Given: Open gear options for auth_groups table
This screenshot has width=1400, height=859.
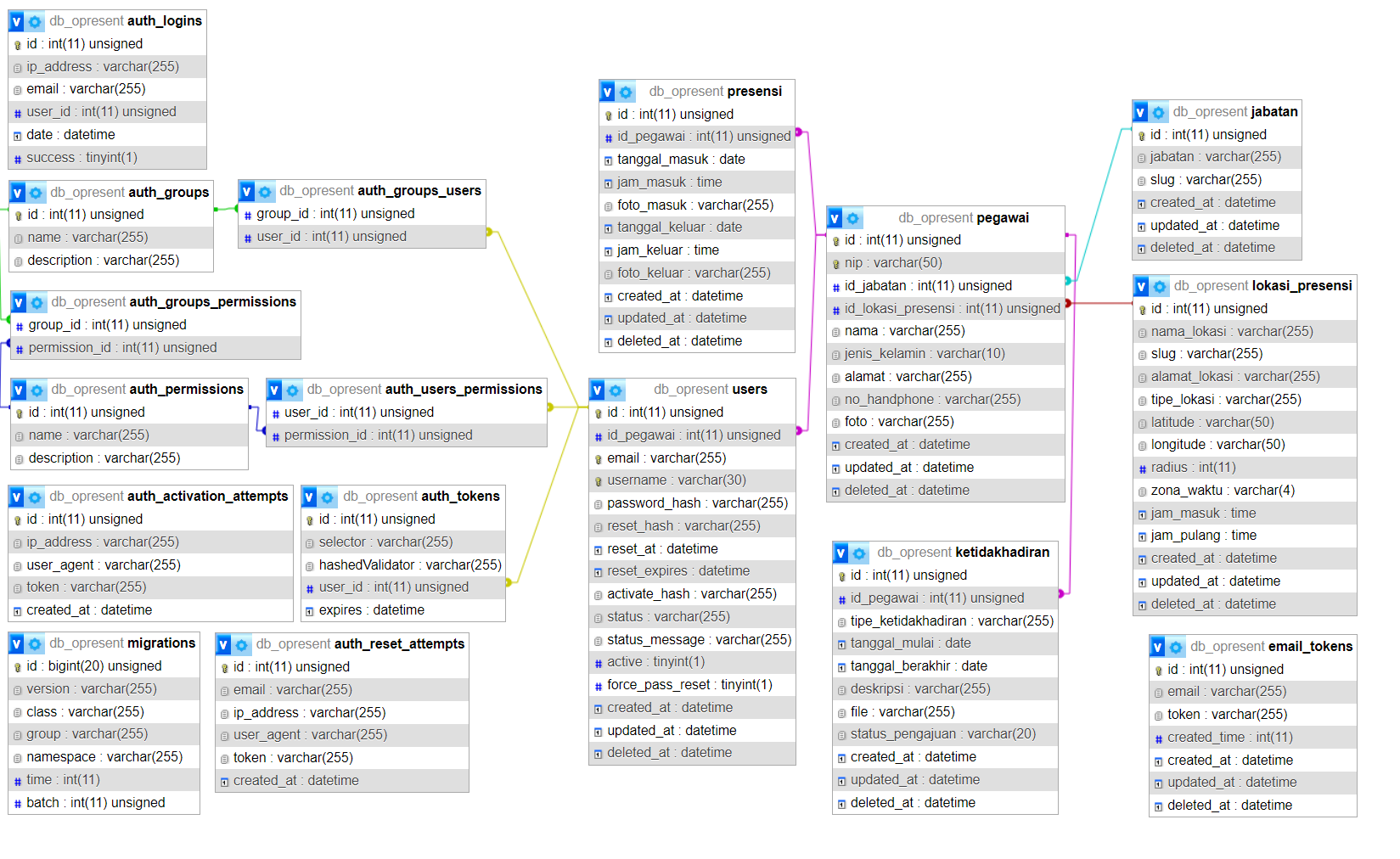Looking at the screenshot, I should pyautogui.click(x=36, y=193).
